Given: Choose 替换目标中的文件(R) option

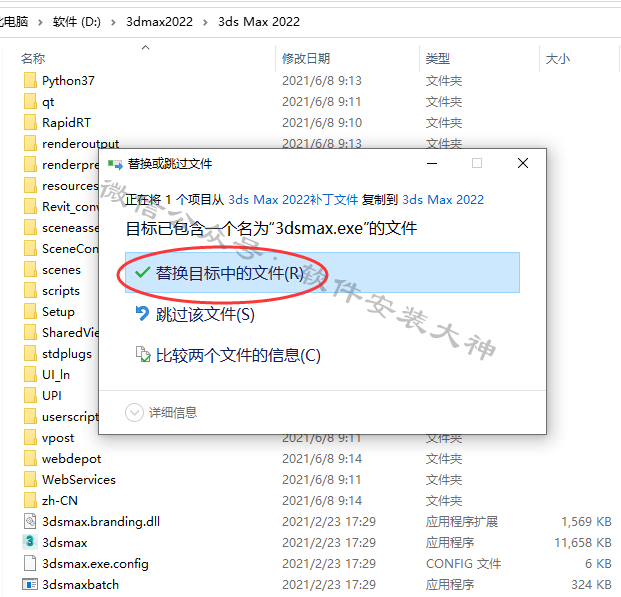Looking at the screenshot, I should [322, 273].
